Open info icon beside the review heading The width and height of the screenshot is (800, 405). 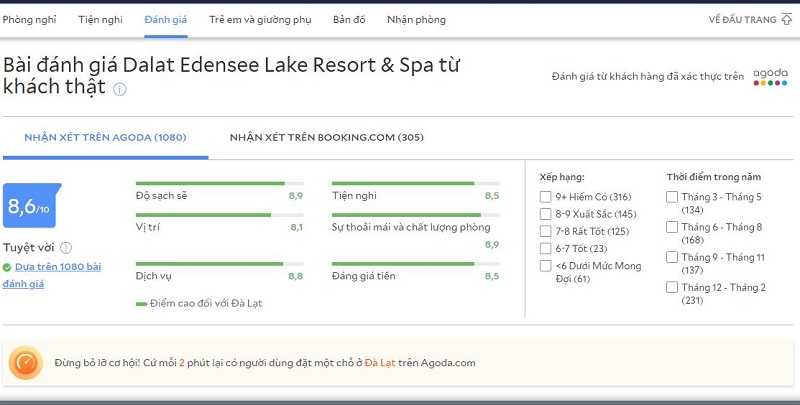click(x=119, y=90)
